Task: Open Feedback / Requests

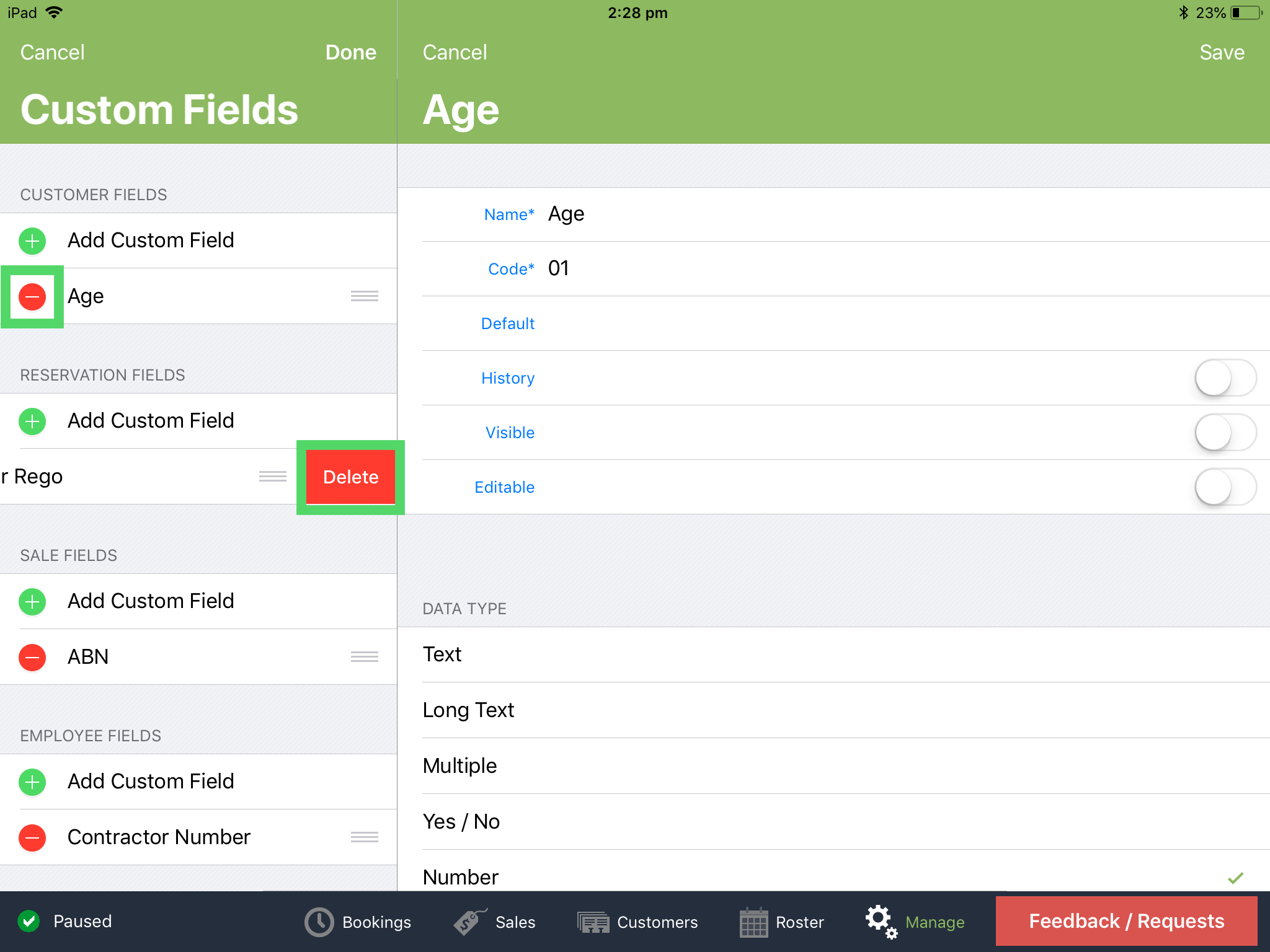Action: pyautogui.click(x=1127, y=921)
